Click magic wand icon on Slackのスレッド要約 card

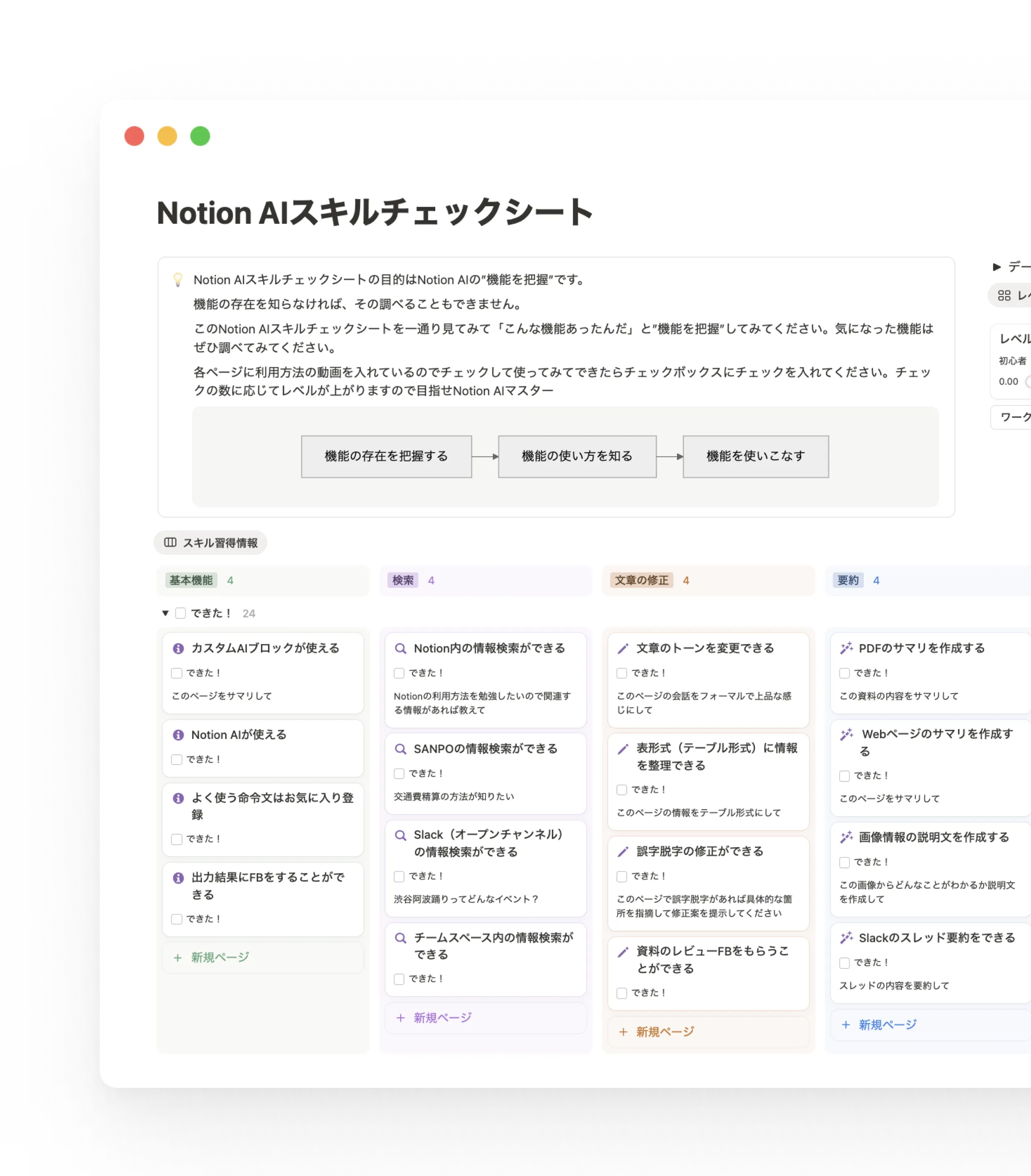coord(846,938)
